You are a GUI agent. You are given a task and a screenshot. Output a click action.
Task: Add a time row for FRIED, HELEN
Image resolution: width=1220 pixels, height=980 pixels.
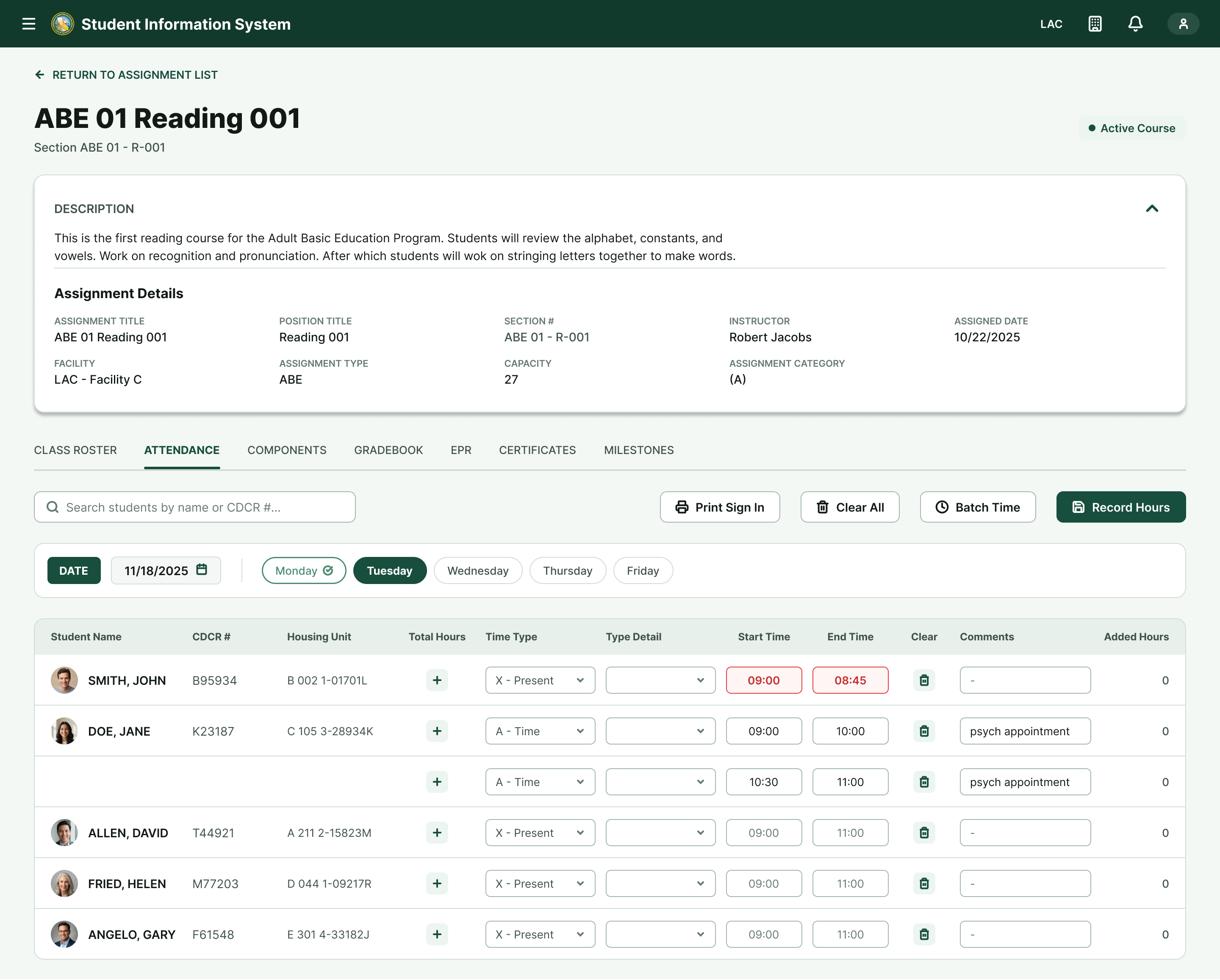(x=437, y=884)
